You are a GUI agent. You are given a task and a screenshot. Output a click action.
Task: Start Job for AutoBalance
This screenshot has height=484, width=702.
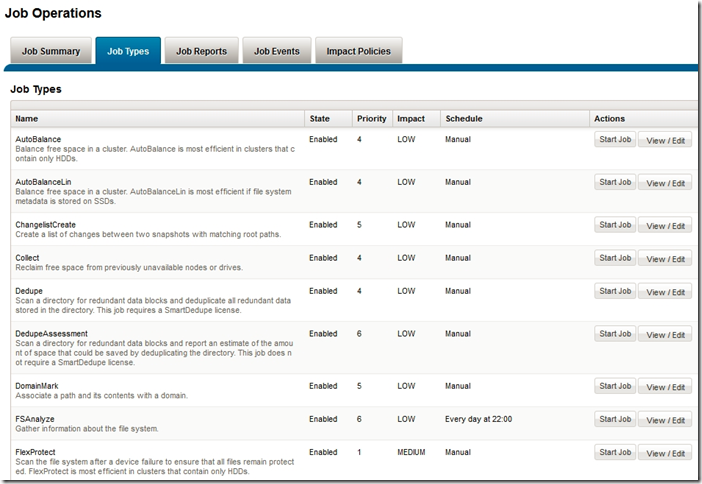[x=615, y=139]
